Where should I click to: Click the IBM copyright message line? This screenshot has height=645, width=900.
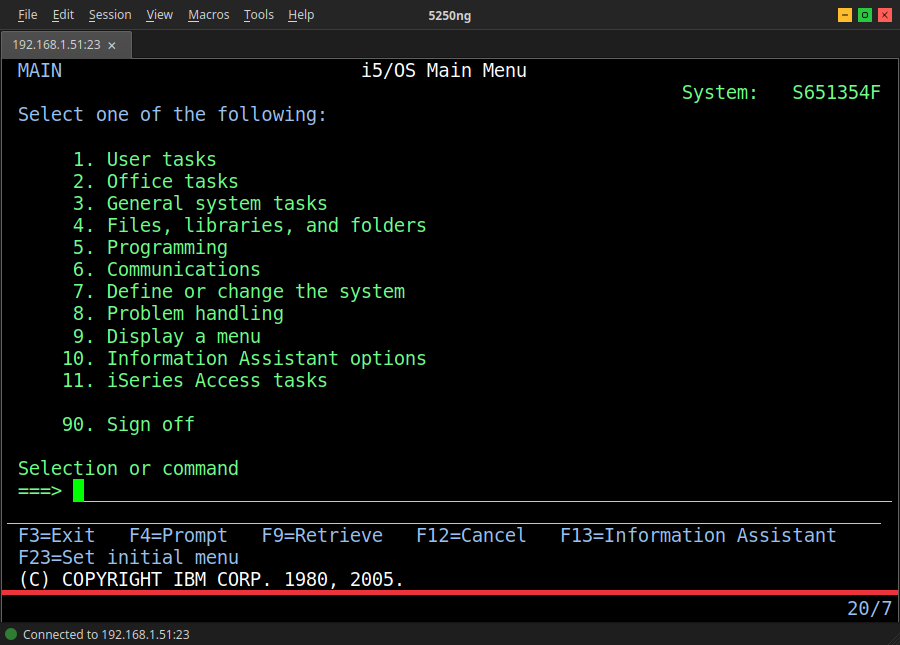pyautogui.click(x=211, y=580)
